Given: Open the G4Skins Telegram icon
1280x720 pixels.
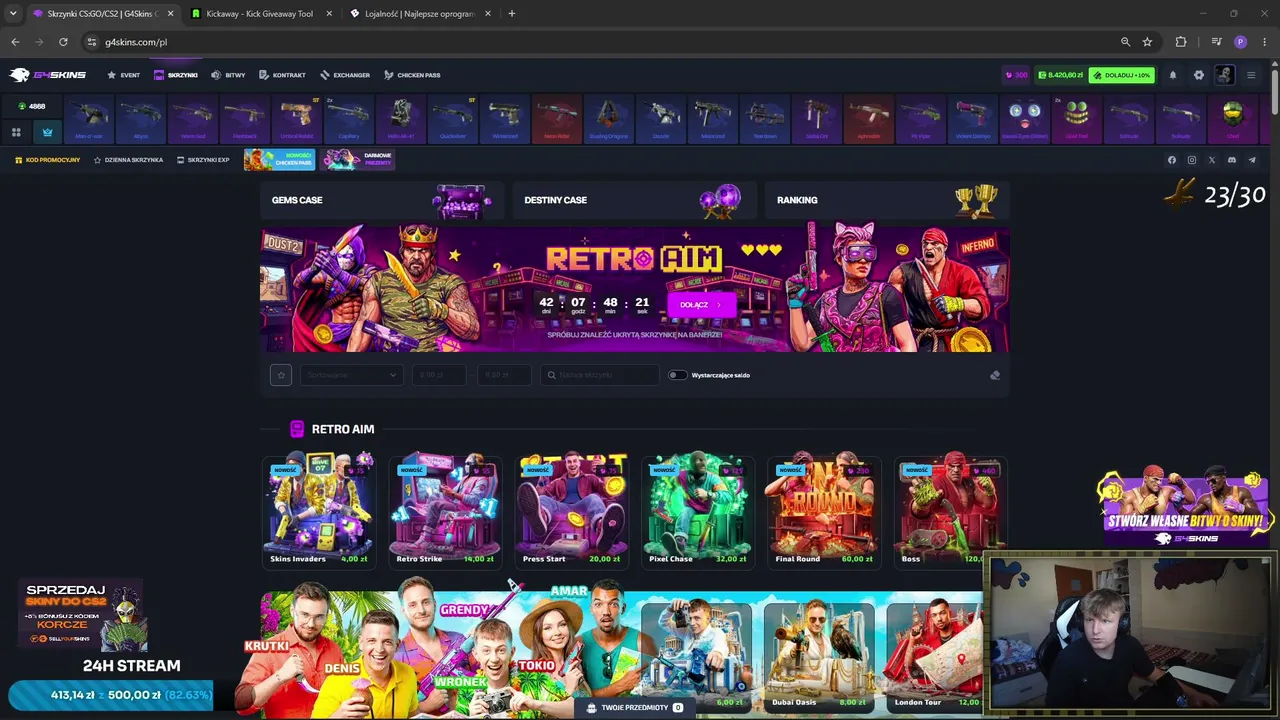Looking at the screenshot, I should coord(1252,160).
